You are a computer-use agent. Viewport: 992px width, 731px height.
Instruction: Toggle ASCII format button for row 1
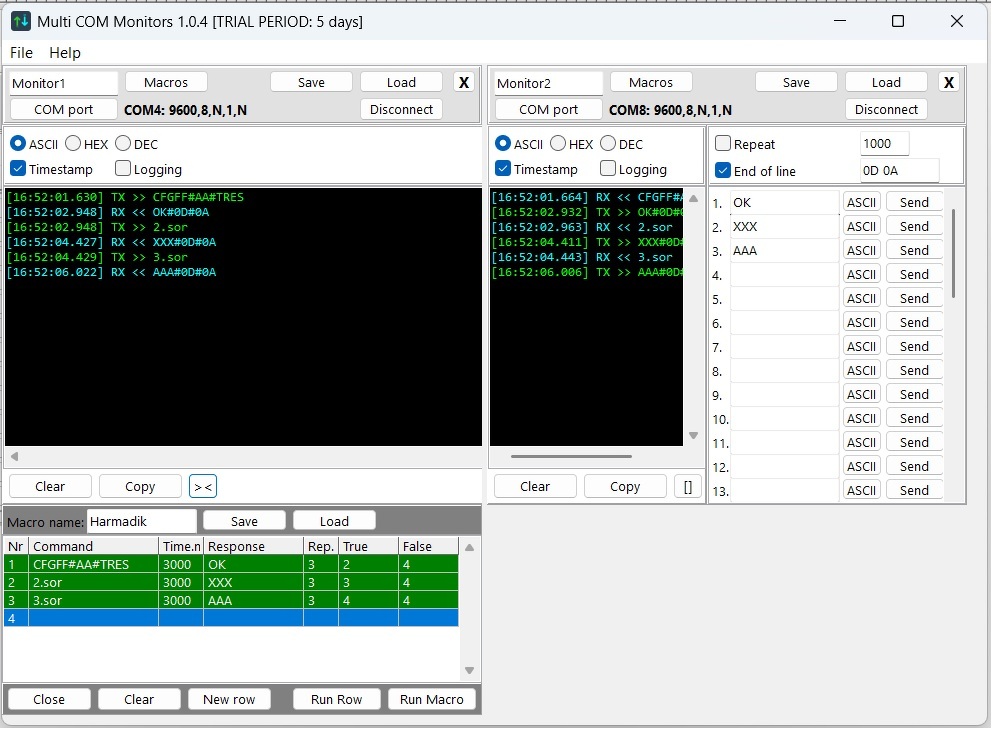pos(862,203)
